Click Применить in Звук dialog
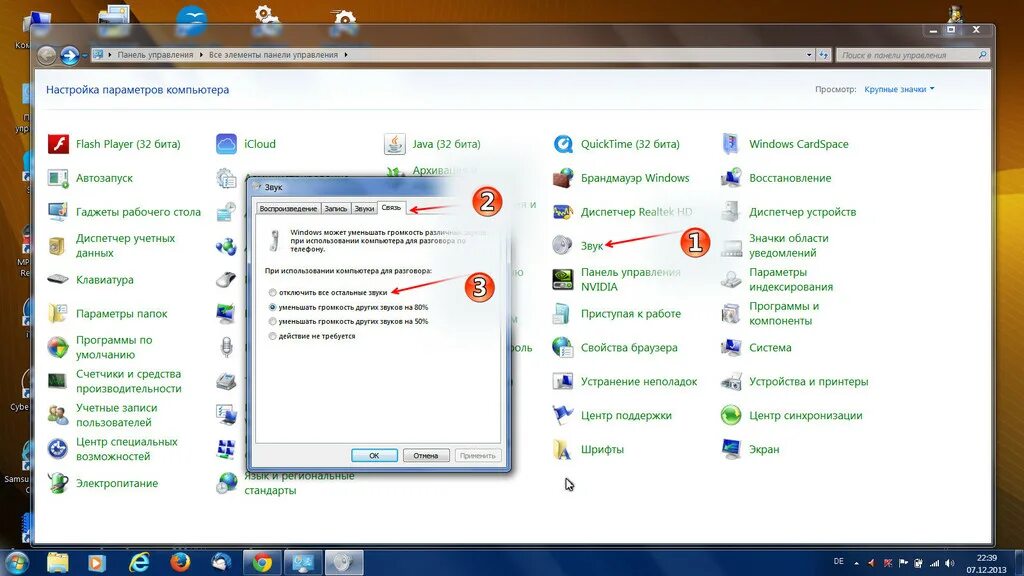The image size is (1024, 576). click(x=477, y=455)
